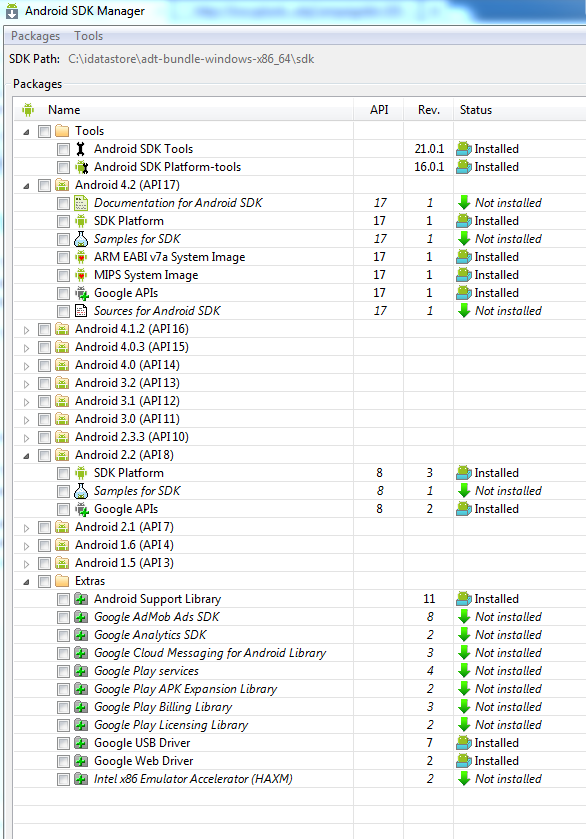This screenshot has height=839, width=586.
Task: Click the Google USB Driver icon
Action: point(81,743)
